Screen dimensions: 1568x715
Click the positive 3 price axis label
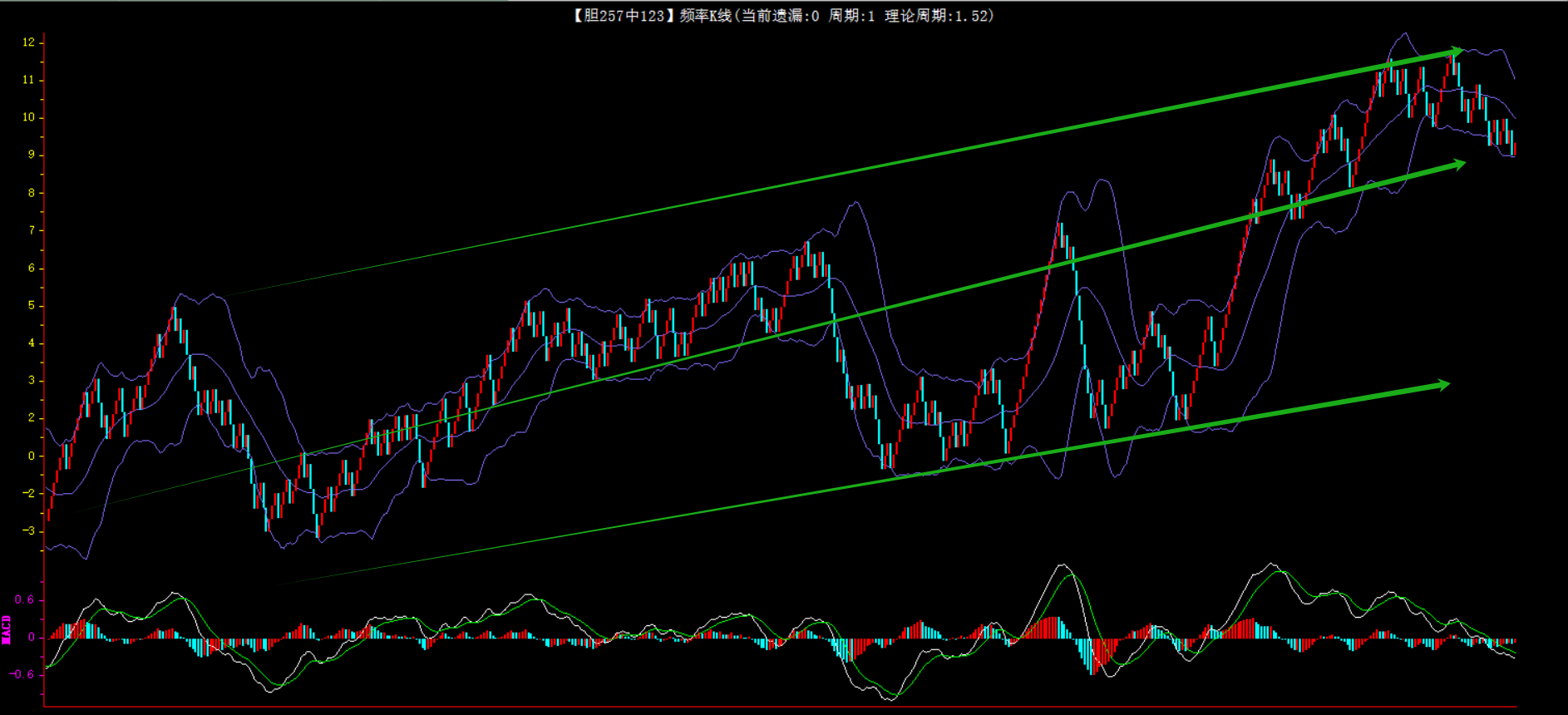32,380
